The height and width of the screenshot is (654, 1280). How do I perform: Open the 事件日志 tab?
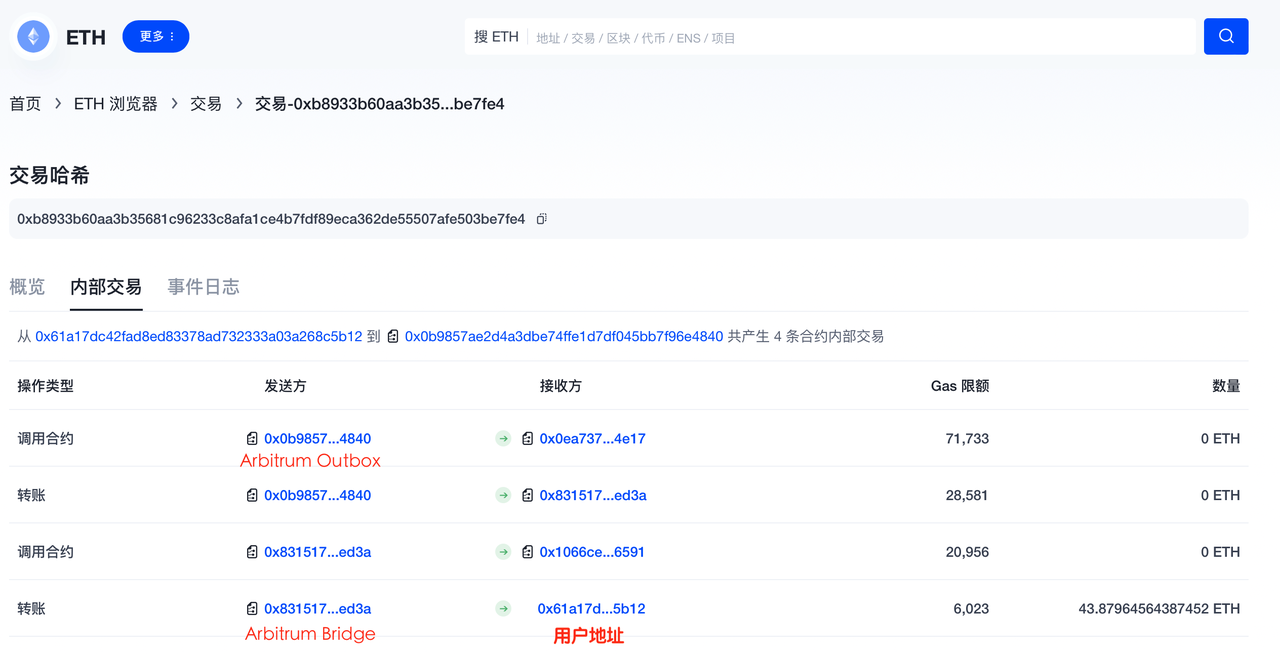tap(203, 287)
